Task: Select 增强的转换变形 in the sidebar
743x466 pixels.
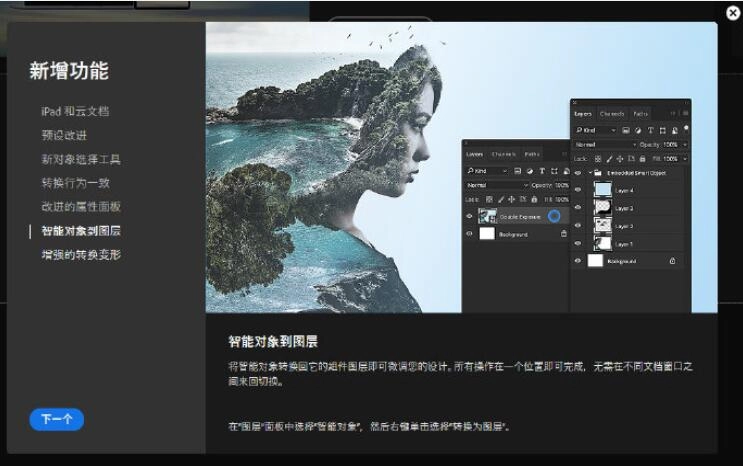Action: tap(81, 255)
